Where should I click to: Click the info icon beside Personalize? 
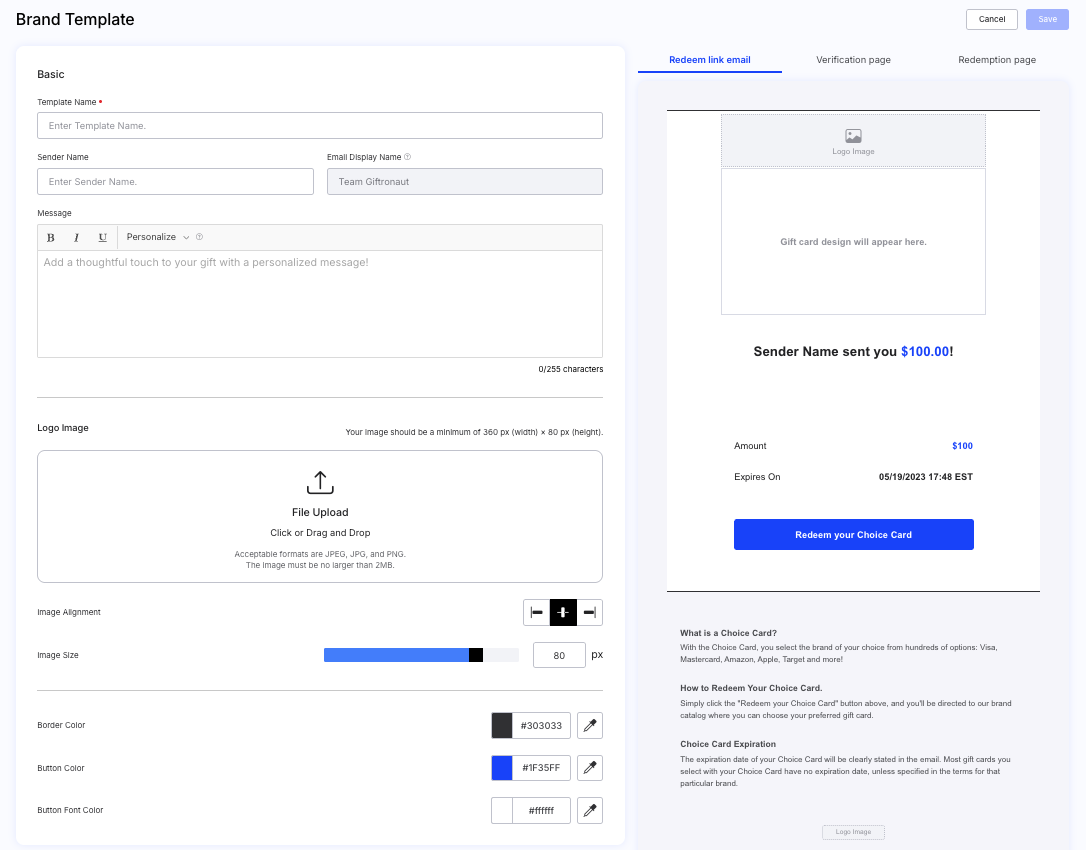pyautogui.click(x=199, y=237)
